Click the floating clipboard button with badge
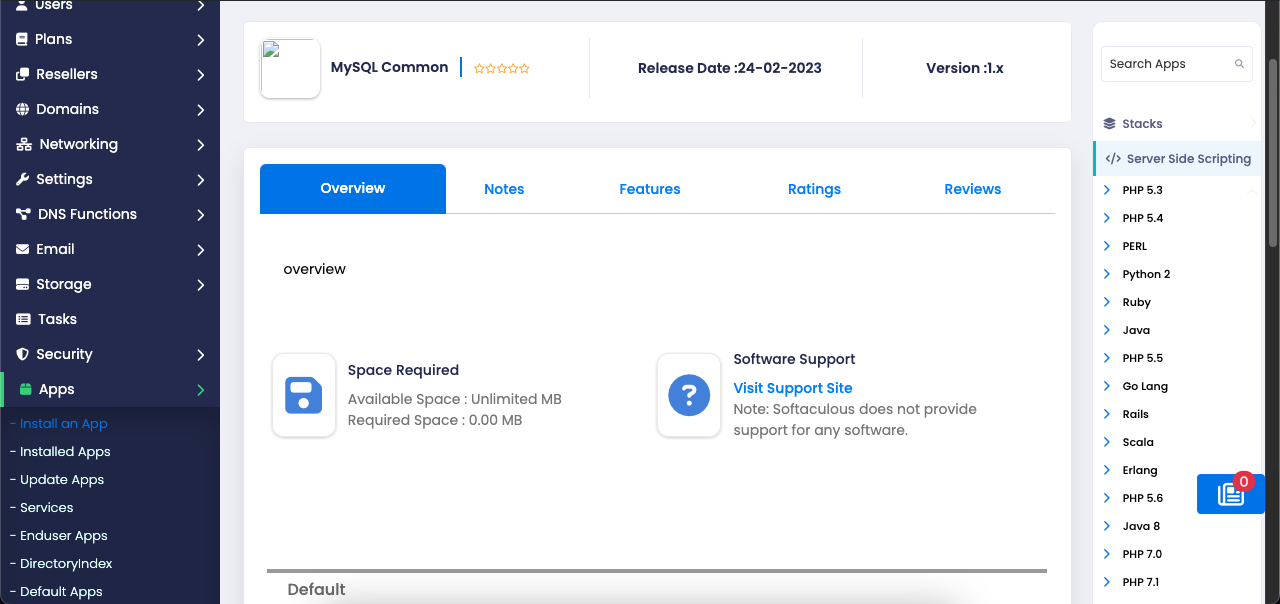1280x604 pixels. [x=1230, y=494]
